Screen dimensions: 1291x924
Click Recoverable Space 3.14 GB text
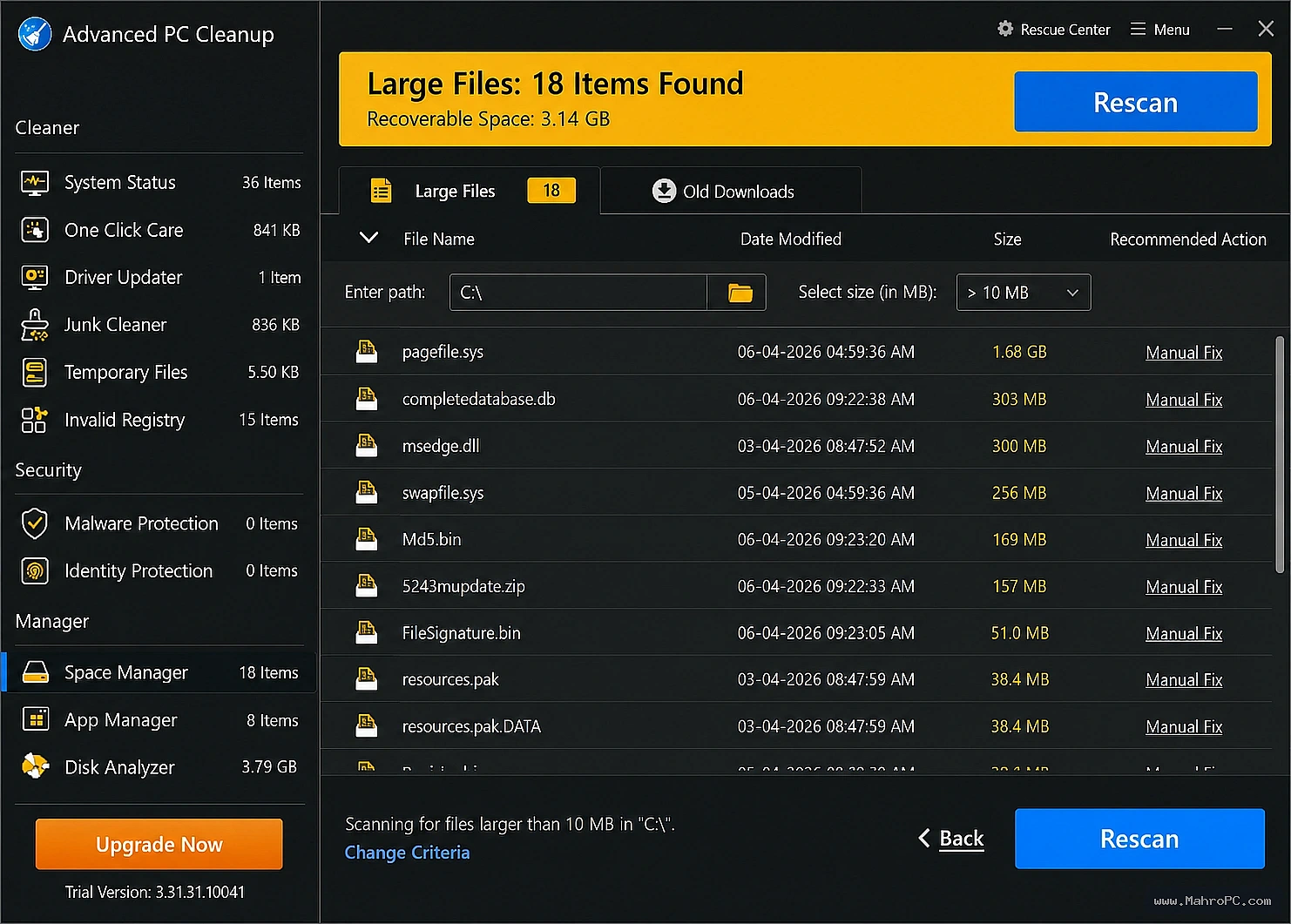click(x=488, y=118)
